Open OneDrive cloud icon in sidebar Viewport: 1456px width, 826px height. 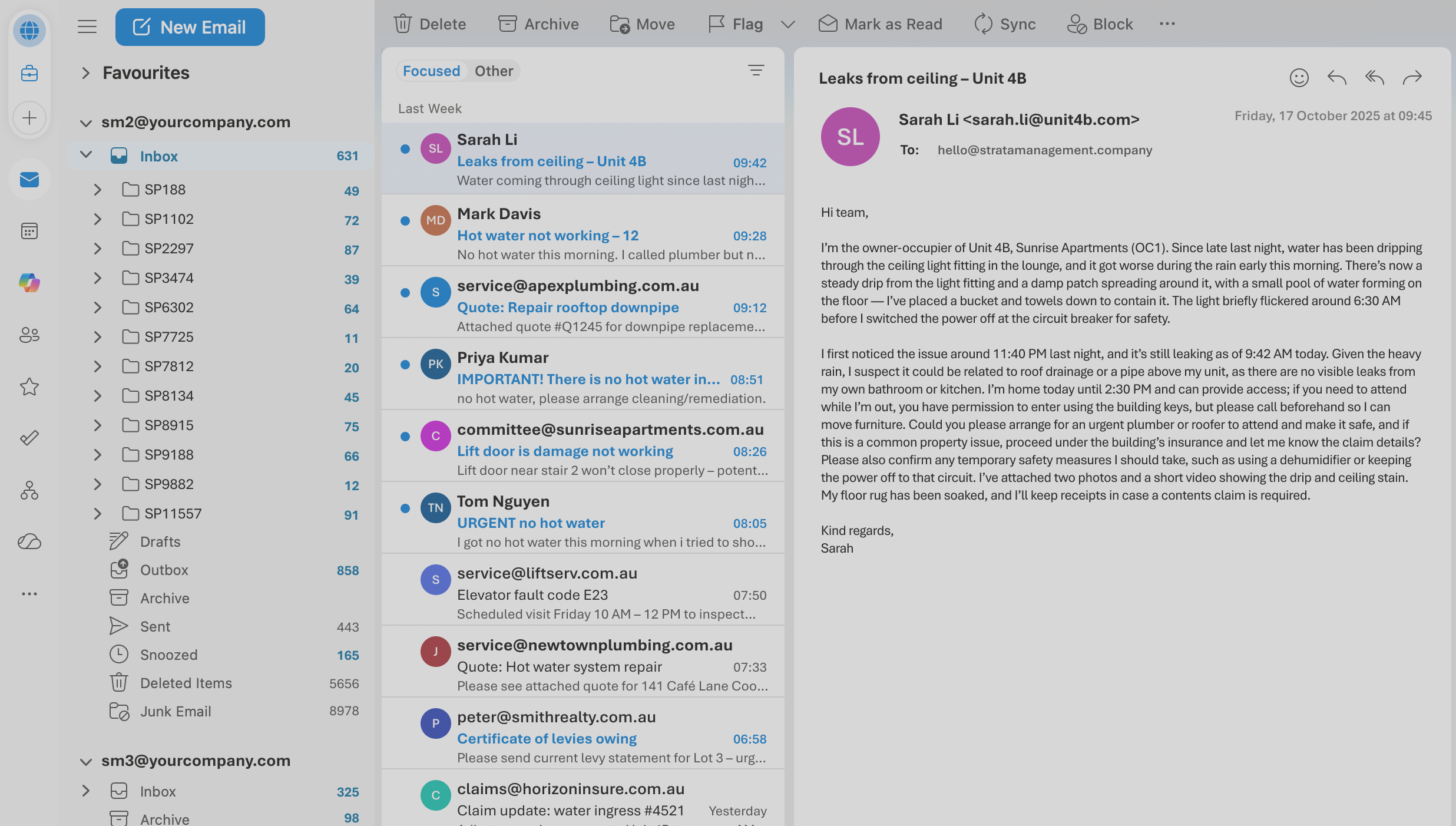click(x=29, y=541)
